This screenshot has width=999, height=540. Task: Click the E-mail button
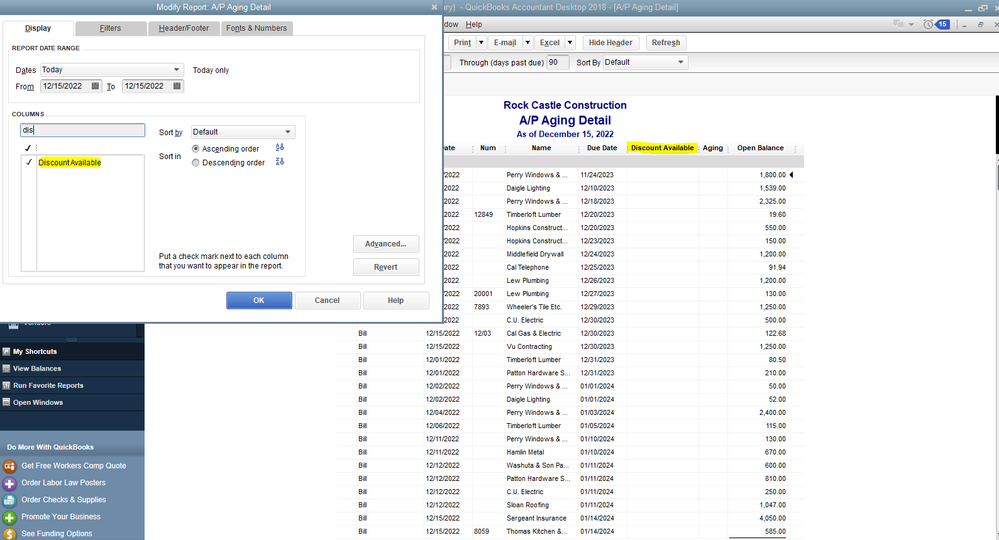tap(505, 43)
